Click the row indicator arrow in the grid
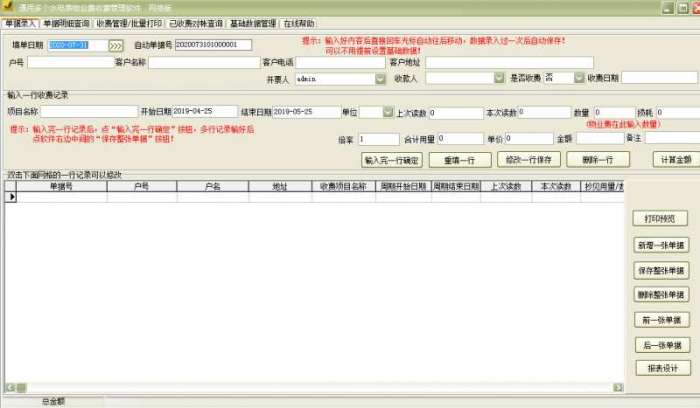 (x=11, y=197)
